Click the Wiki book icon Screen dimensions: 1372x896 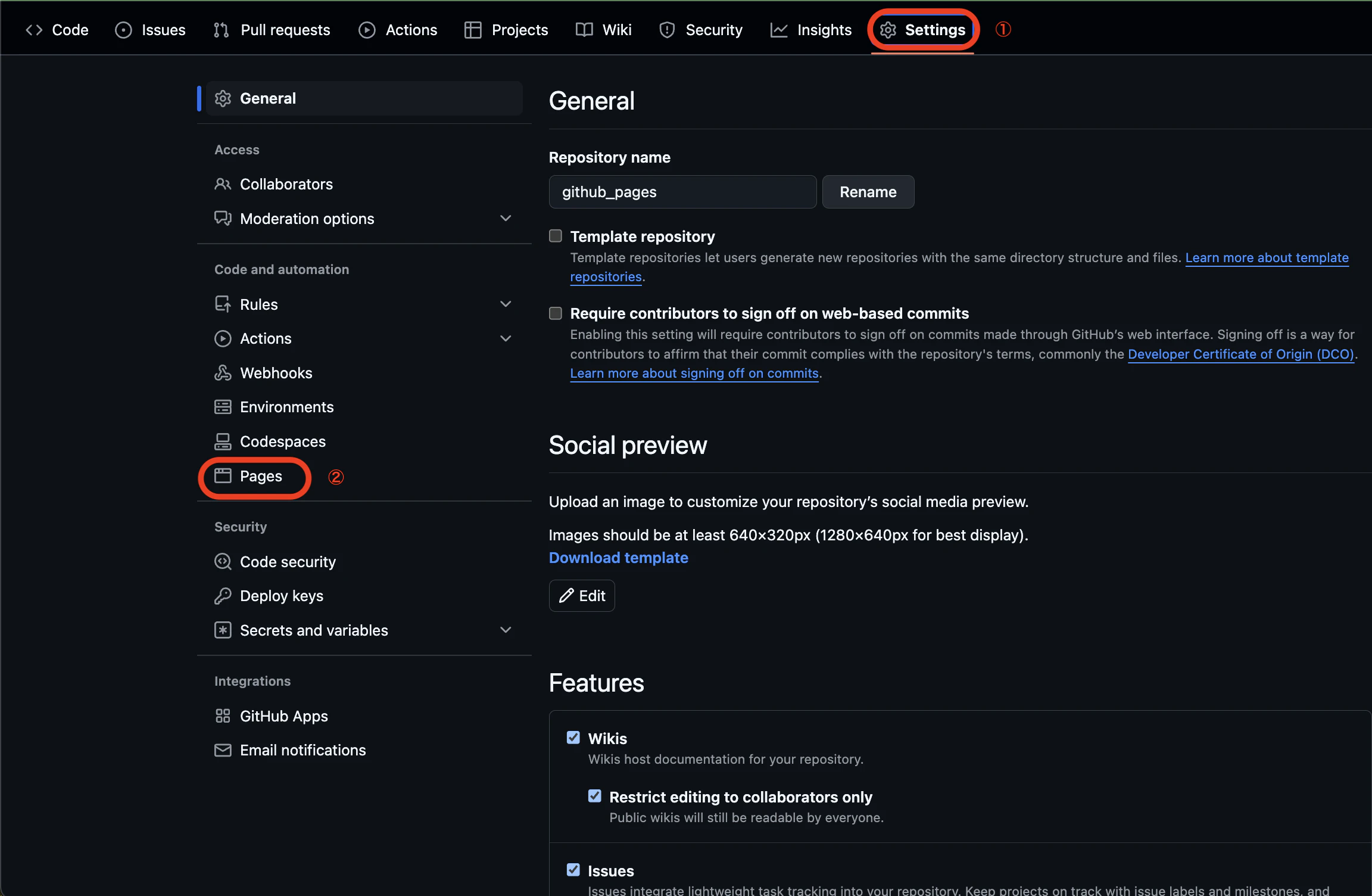[x=584, y=30]
